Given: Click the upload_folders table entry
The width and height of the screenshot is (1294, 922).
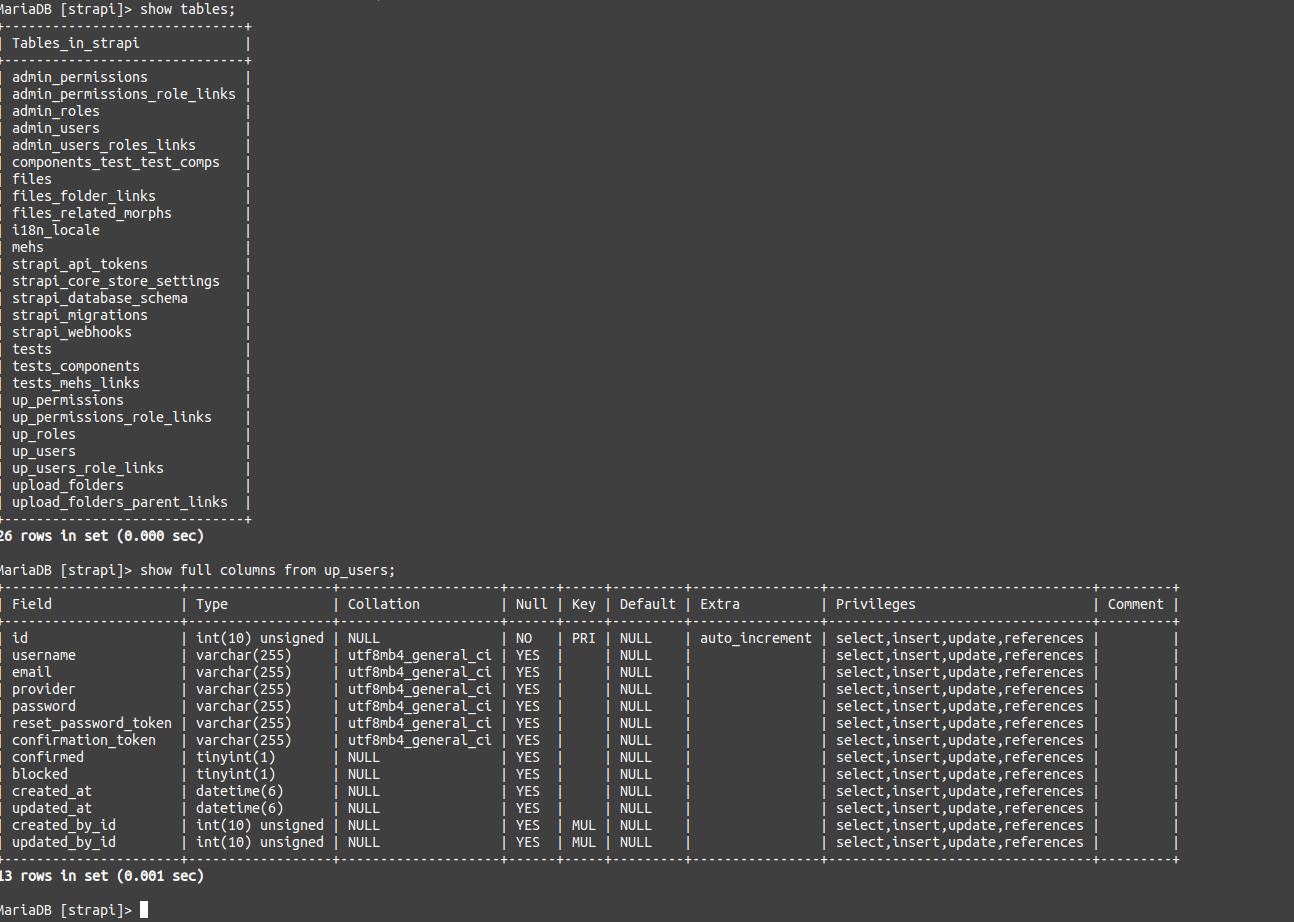Looking at the screenshot, I should pos(67,485).
